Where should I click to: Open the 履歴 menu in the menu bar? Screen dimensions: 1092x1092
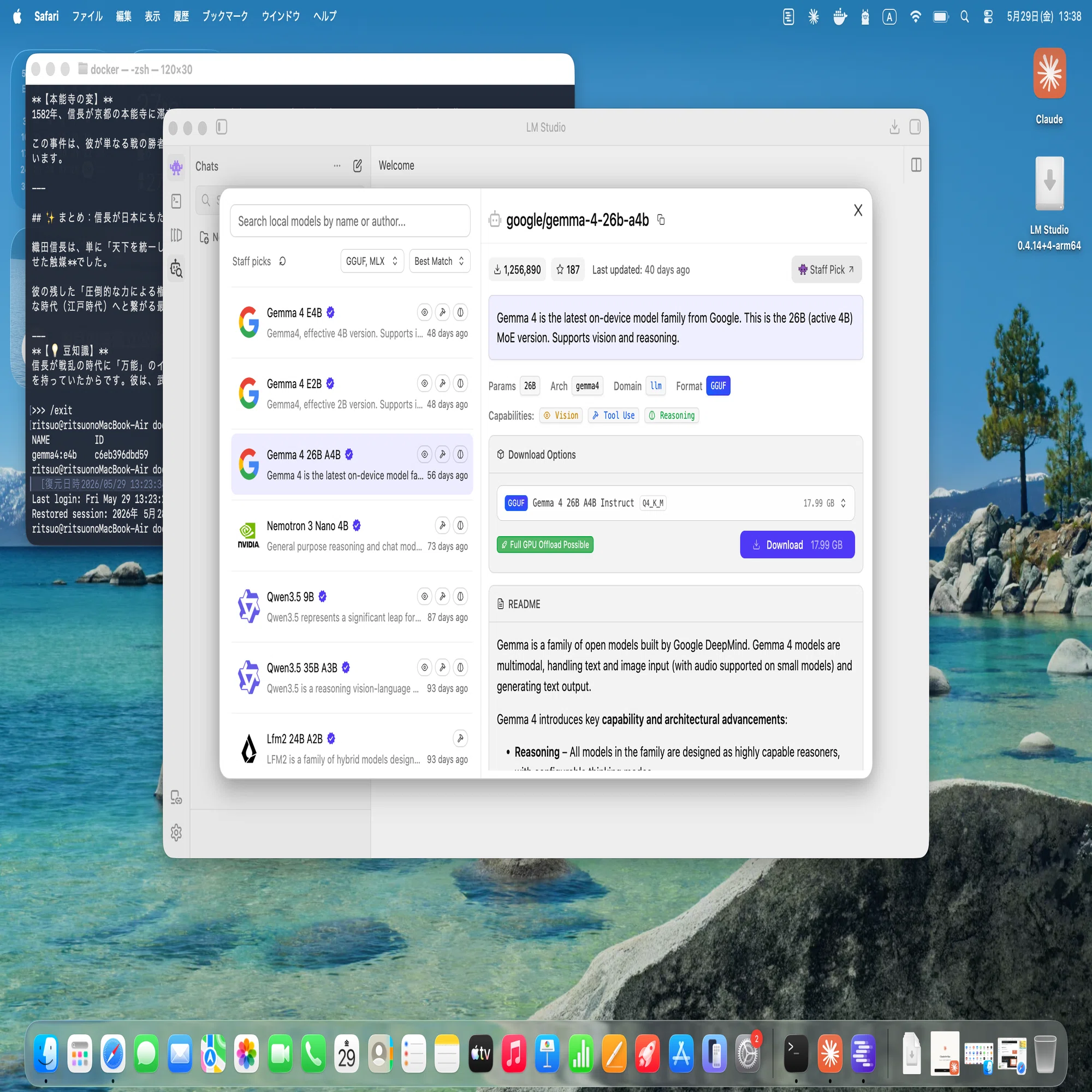tap(181, 16)
